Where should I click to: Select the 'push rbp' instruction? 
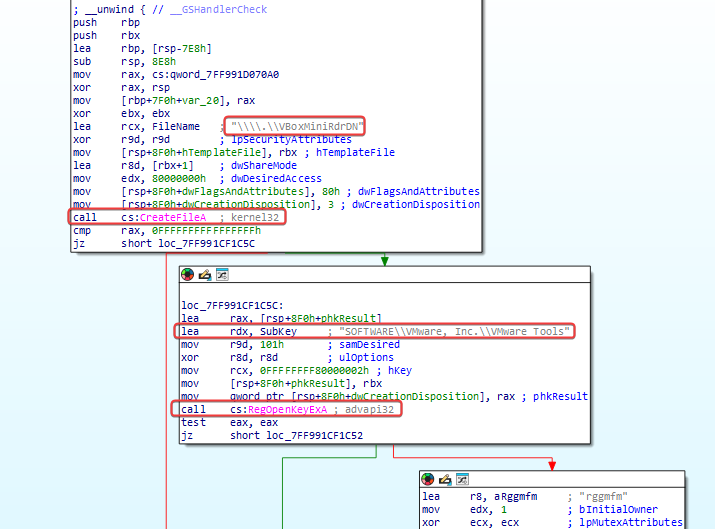pos(107,22)
